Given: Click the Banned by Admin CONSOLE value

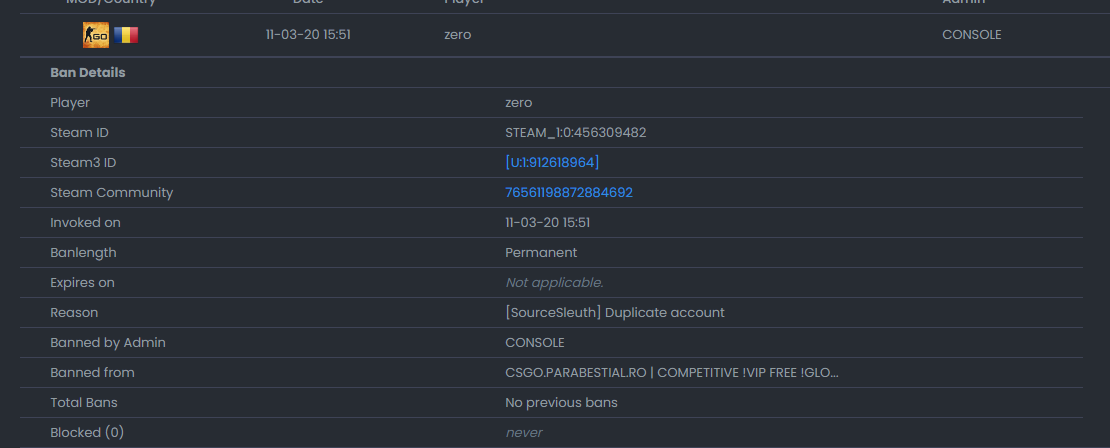Looking at the screenshot, I should [x=534, y=343].
